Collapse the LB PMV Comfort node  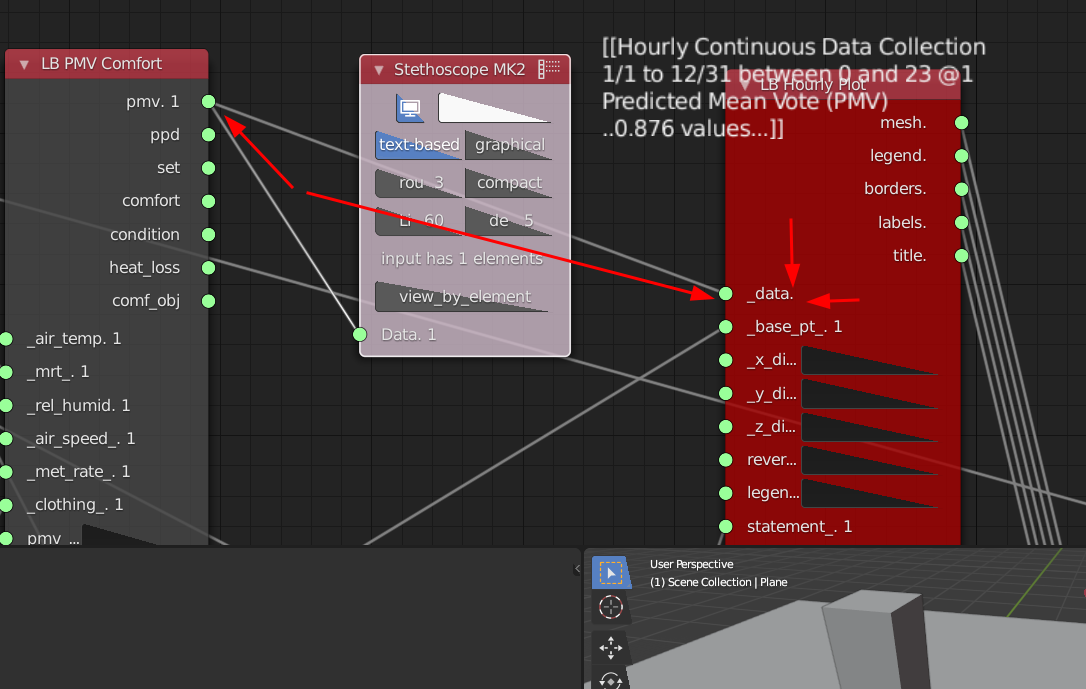pos(23,62)
